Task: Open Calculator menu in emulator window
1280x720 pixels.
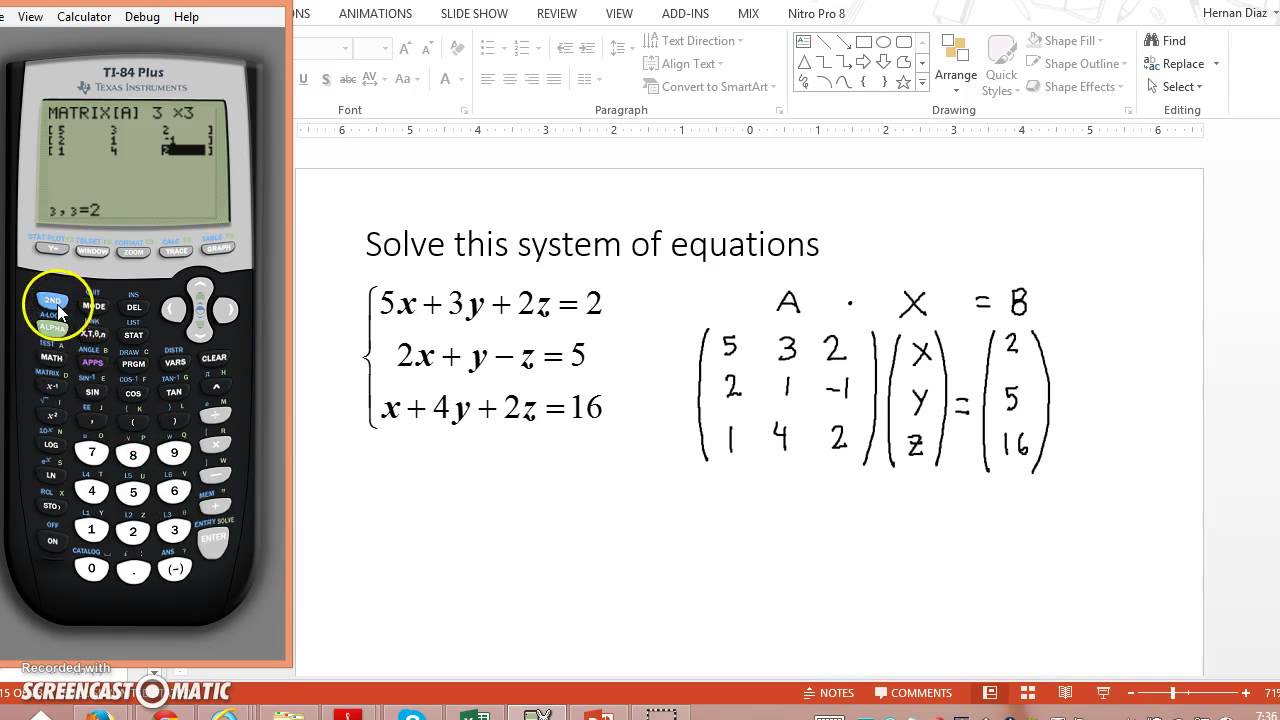Action: pos(84,17)
